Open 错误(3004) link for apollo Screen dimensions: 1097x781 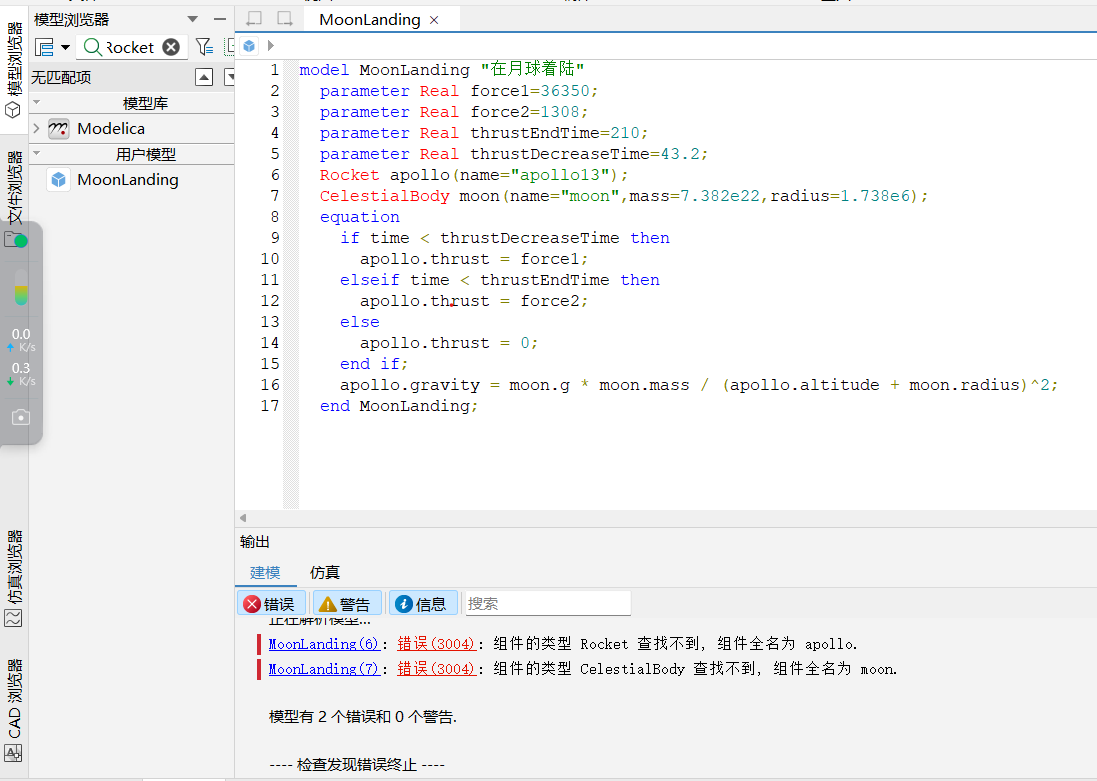point(437,644)
